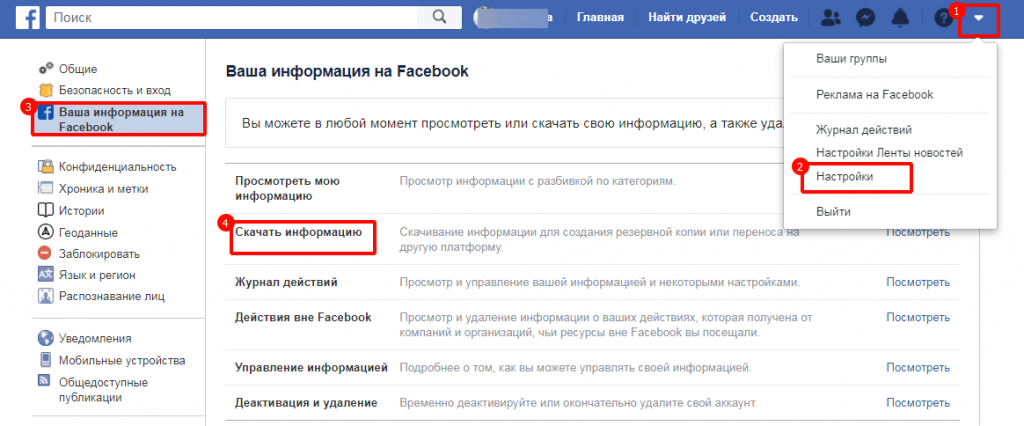Viewport: 1024px width, 426px height.
Task: Open Геоданные settings
Action: click(x=88, y=232)
